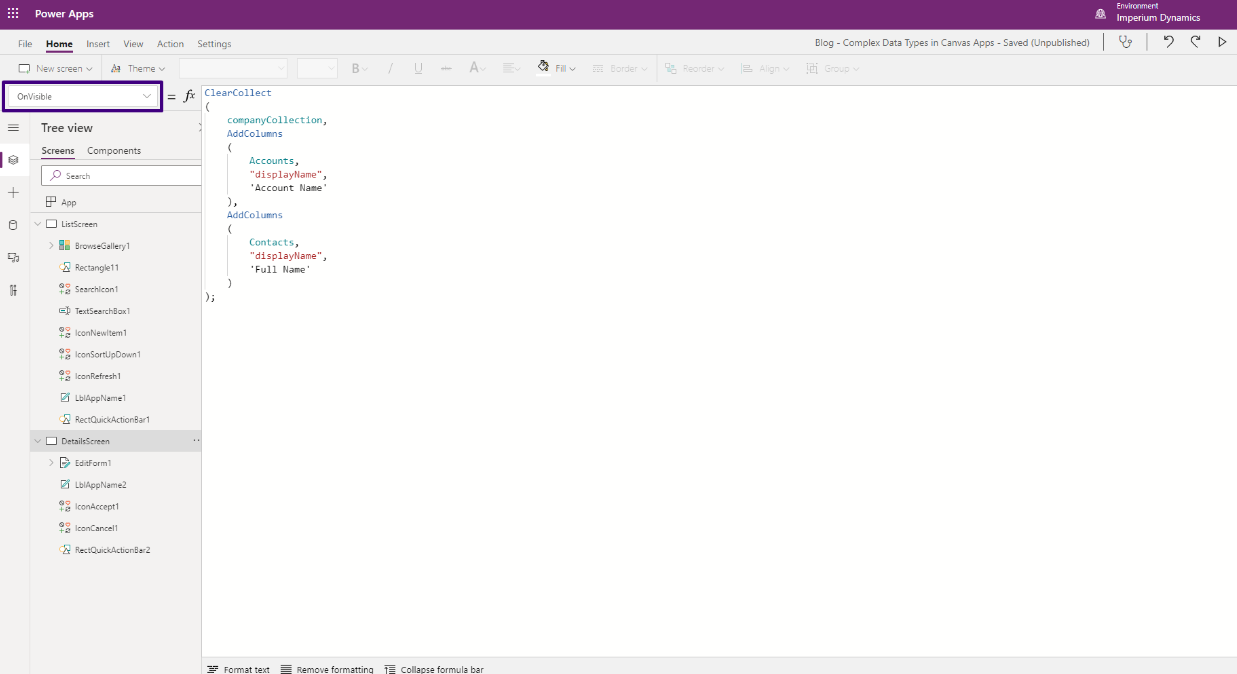Open the Data sources sidebar icon
Viewport: 1237px width, 674px height.
(13, 225)
